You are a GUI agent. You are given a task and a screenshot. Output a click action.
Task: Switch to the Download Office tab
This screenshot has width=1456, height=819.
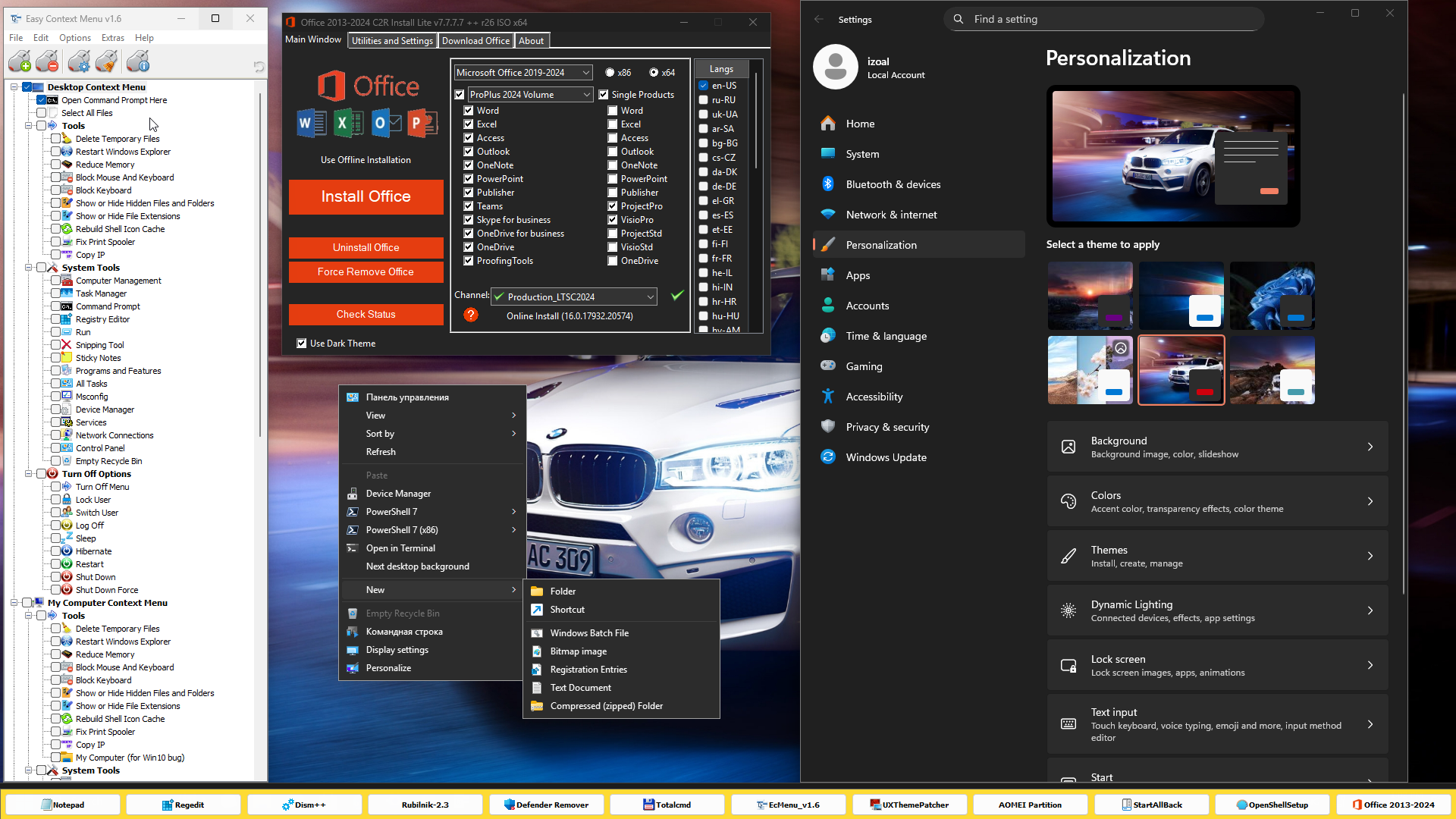(x=475, y=41)
